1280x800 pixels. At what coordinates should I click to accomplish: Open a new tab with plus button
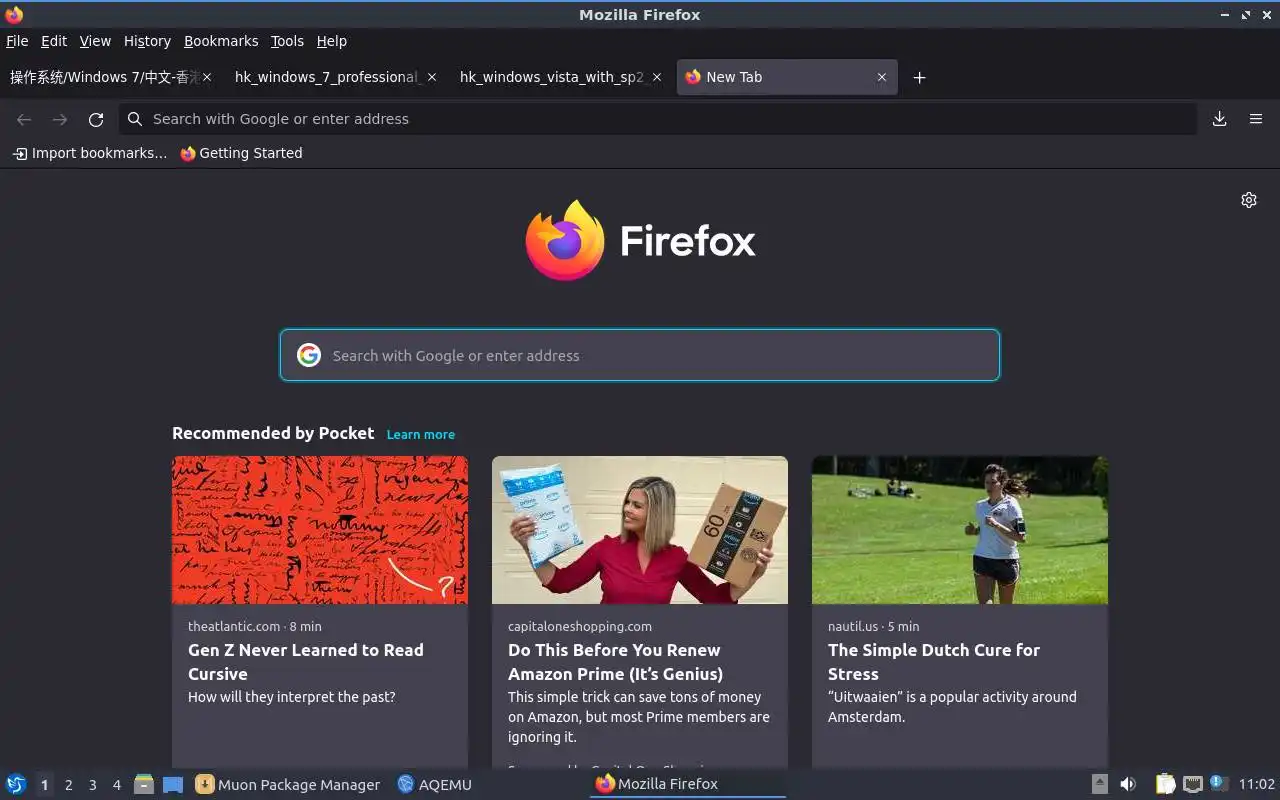tap(919, 77)
